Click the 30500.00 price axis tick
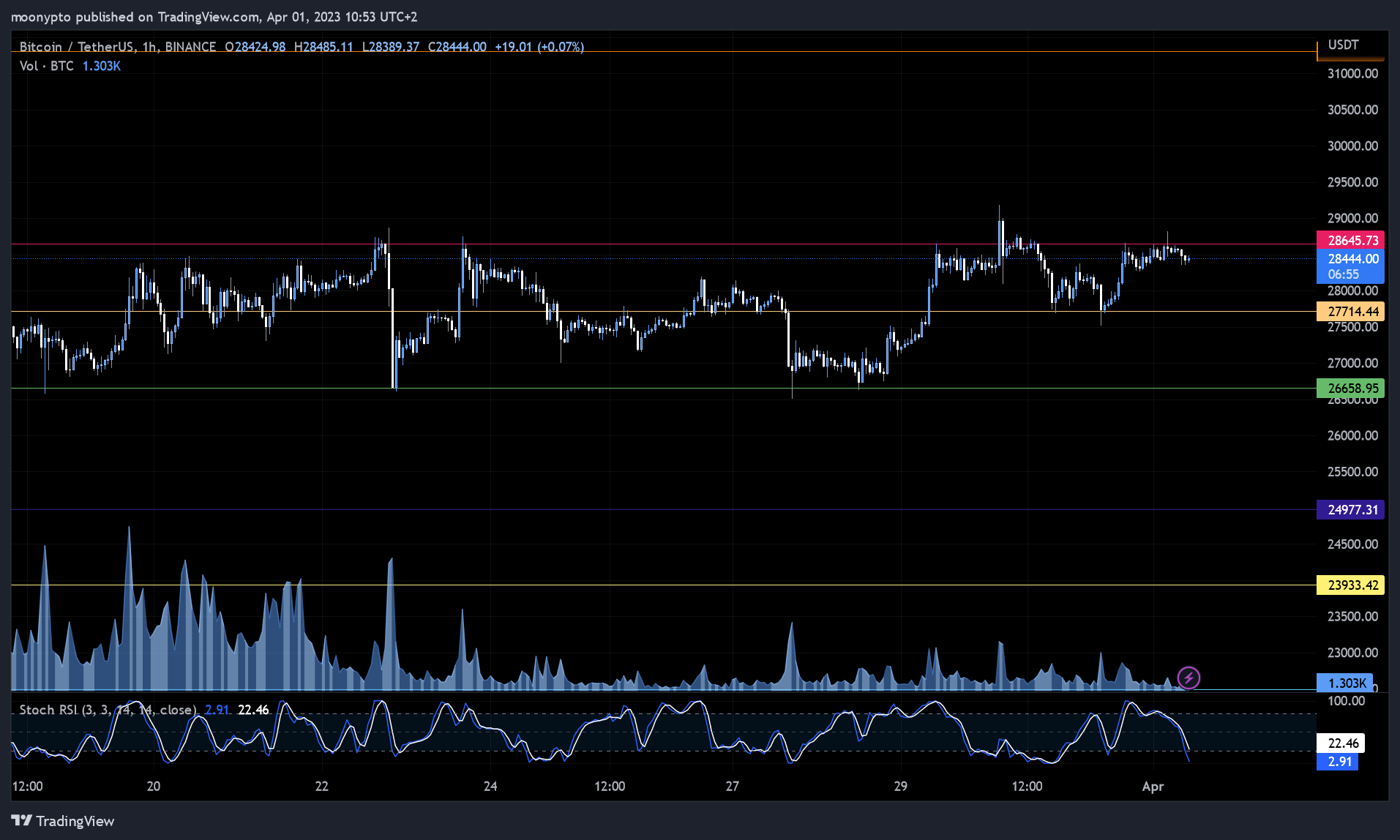The width and height of the screenshot is (1400, 840). [x=1352, y=110]
